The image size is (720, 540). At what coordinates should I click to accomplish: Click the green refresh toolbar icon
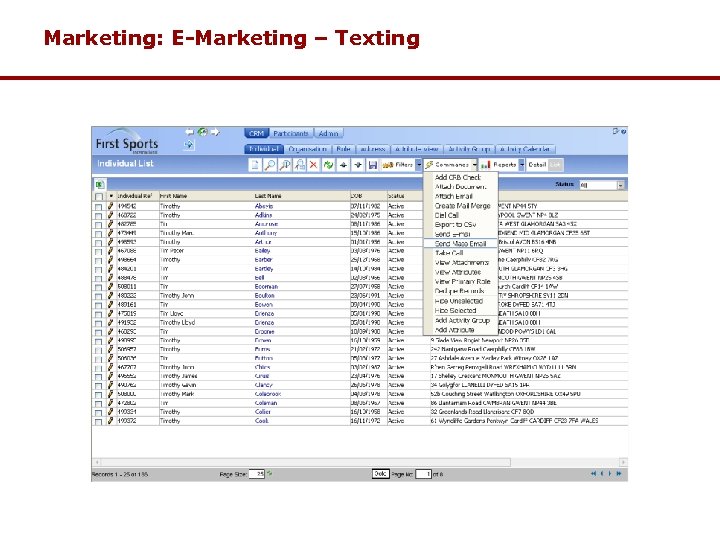coord(328,165)
